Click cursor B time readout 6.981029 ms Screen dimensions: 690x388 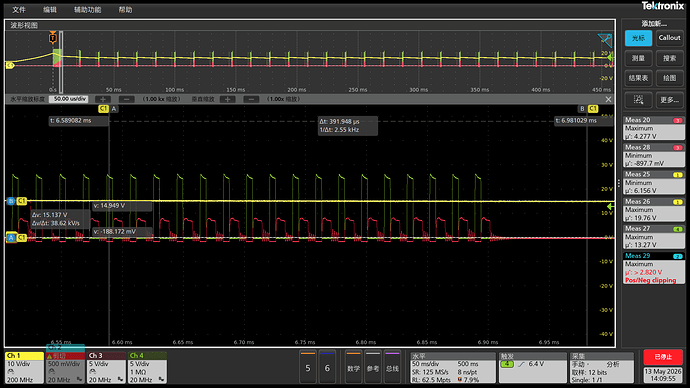point(584,121)
